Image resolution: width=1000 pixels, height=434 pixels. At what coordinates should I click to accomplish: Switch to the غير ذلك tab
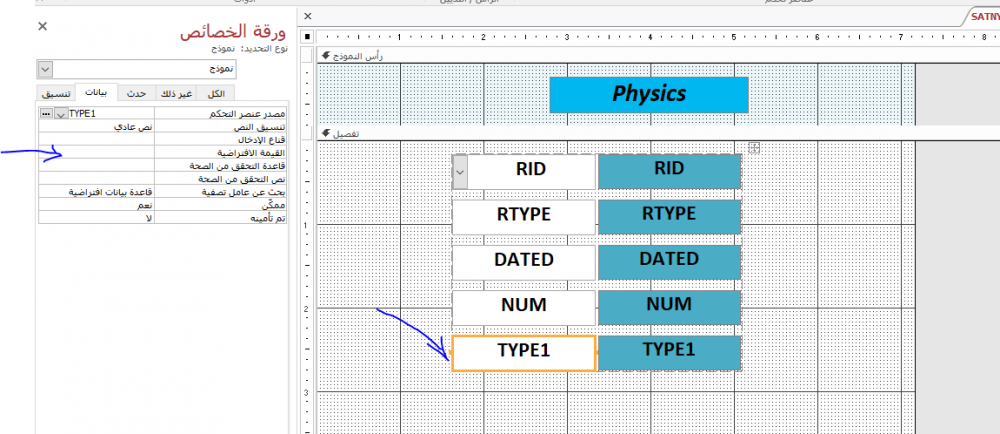pyautogui.click(x=176, y=94)
